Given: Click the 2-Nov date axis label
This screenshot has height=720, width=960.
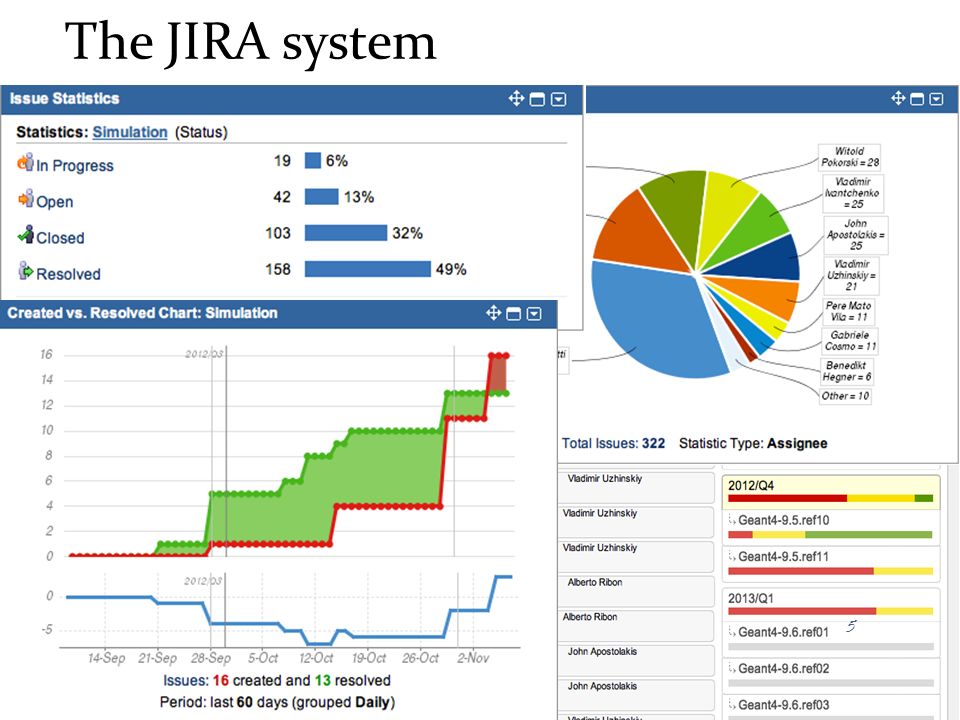Looking at the screenshot, I should (x=473, y=658).
